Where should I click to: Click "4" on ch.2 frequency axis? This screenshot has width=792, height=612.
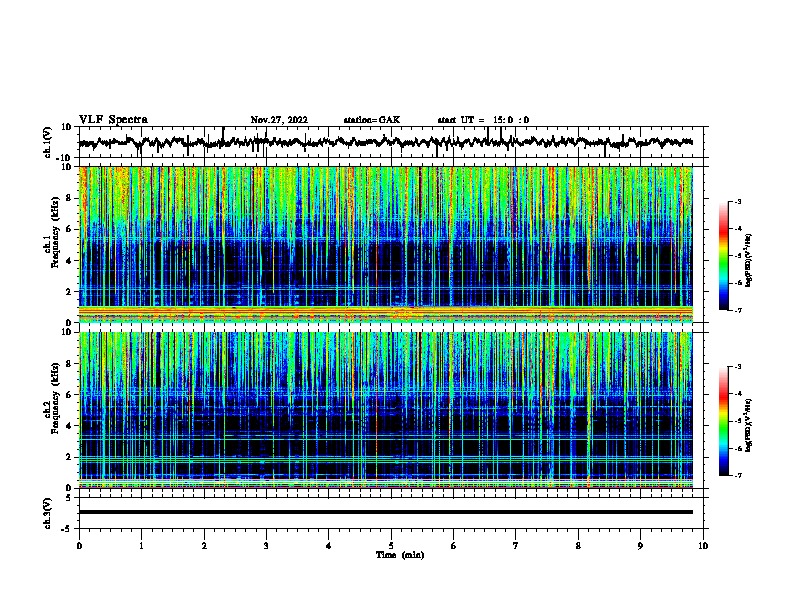point(70,426)
